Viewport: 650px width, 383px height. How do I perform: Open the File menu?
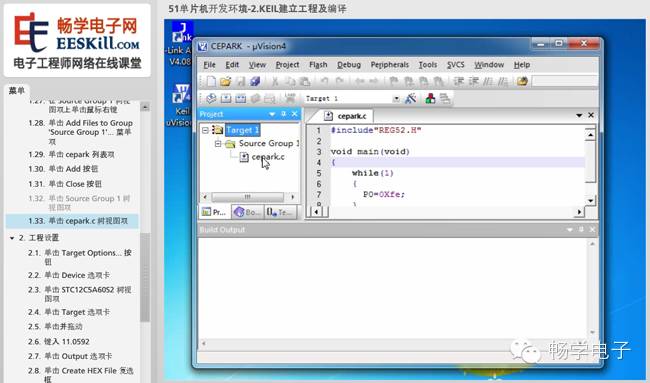click(x=209, y=65)
